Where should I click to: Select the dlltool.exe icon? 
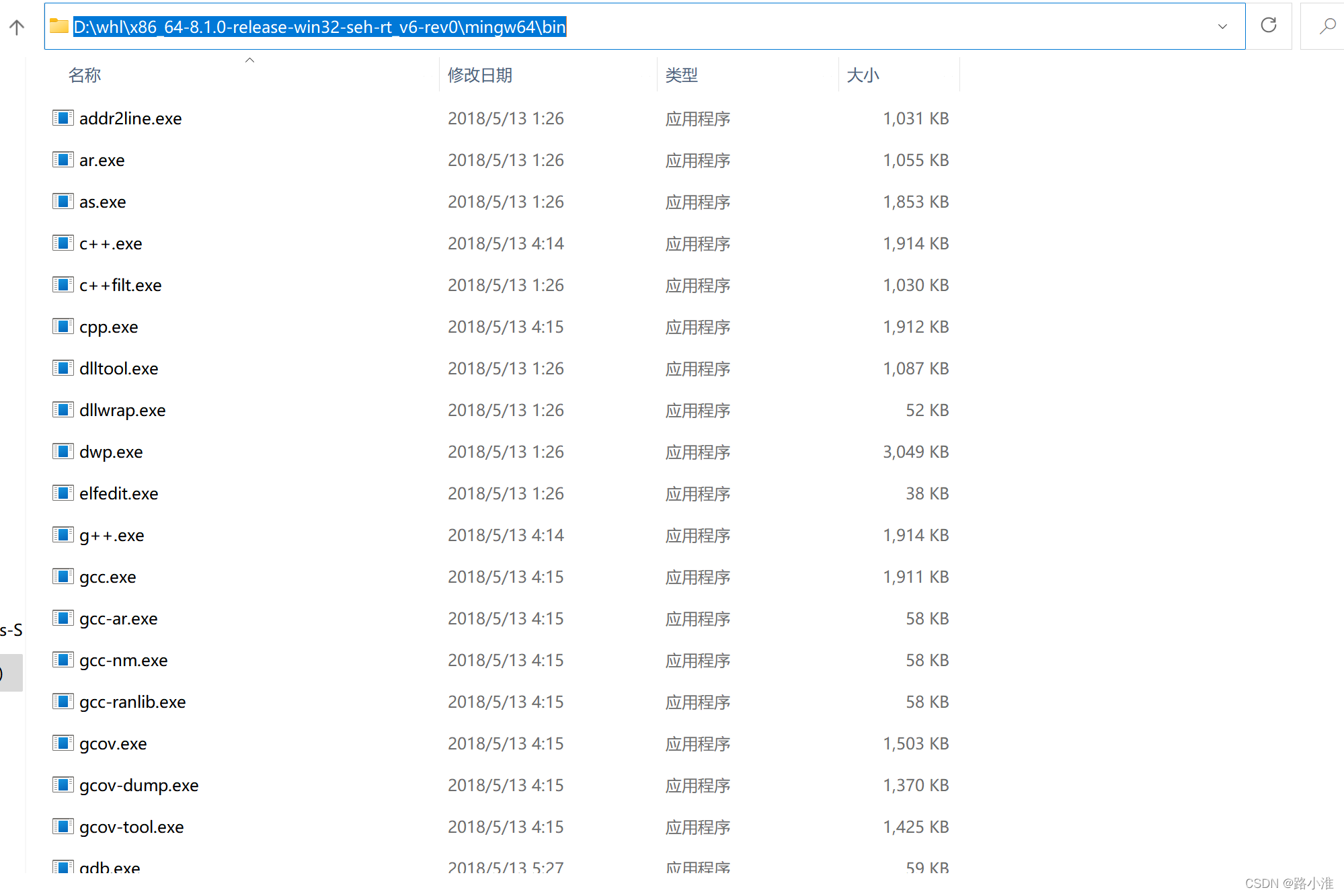click(x=62, y=368)
